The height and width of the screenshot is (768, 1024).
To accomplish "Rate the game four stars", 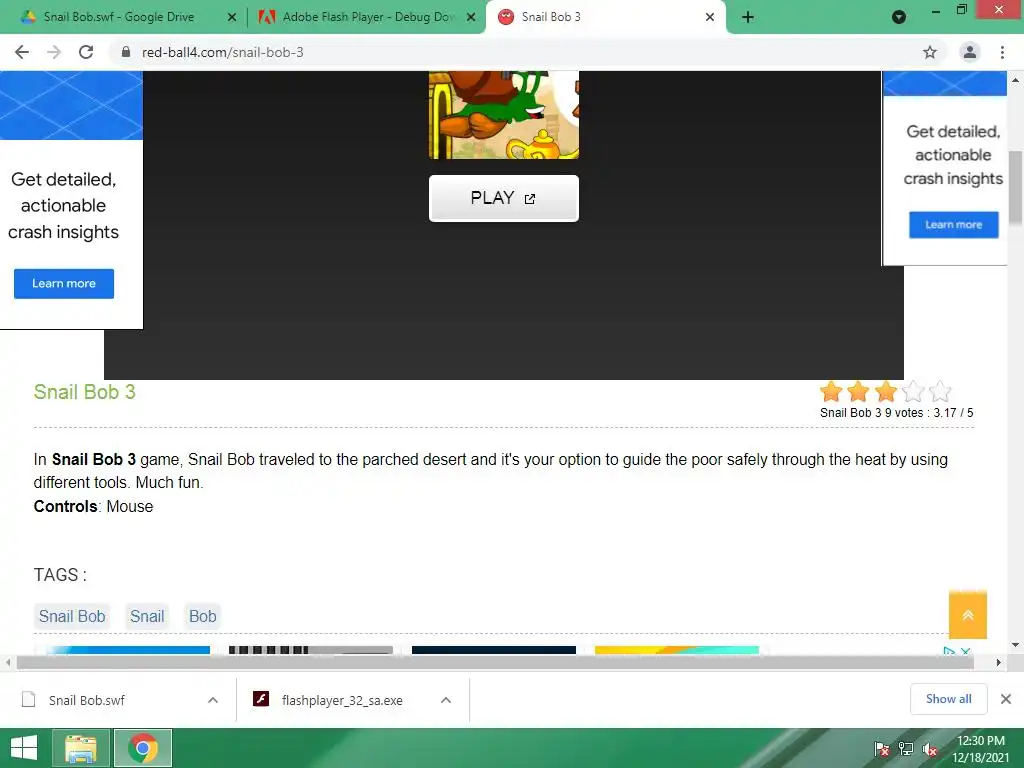I will [x=913, y=392].
